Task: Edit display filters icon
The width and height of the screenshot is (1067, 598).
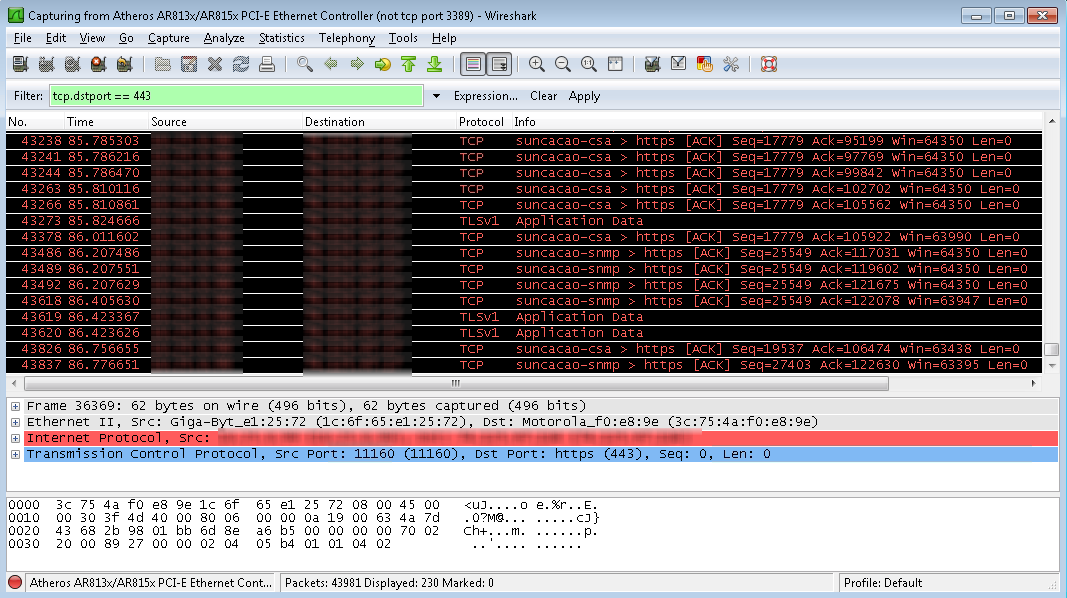Action: pos(678,64)
